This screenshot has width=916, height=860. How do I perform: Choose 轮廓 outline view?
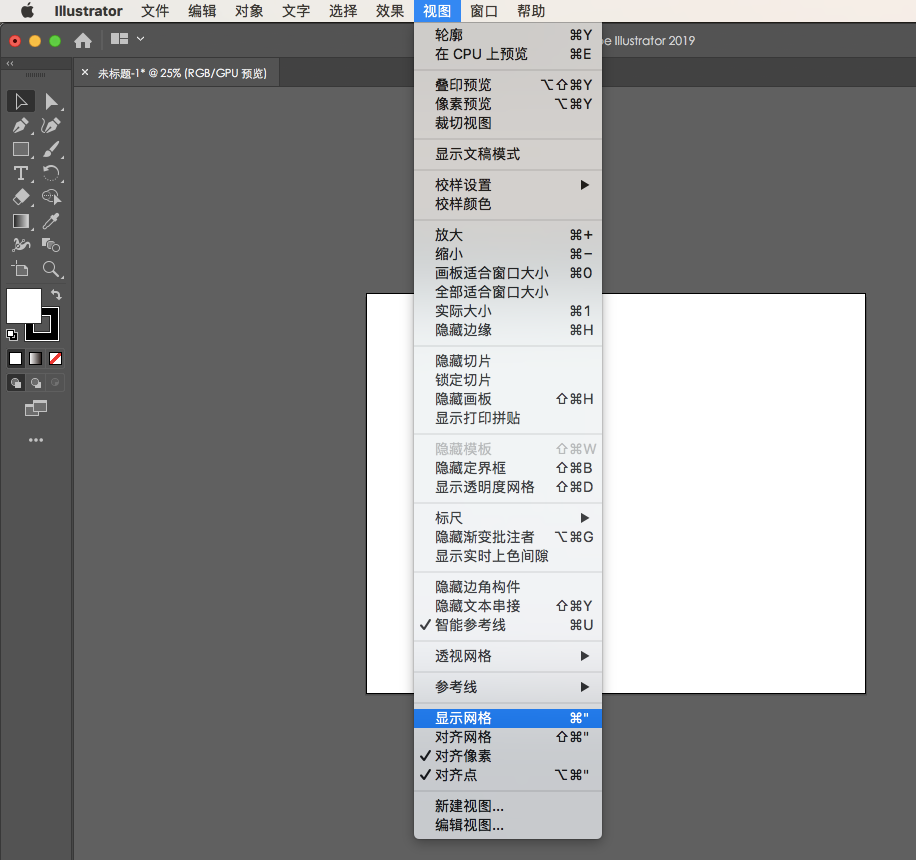[x=508, y=35]
